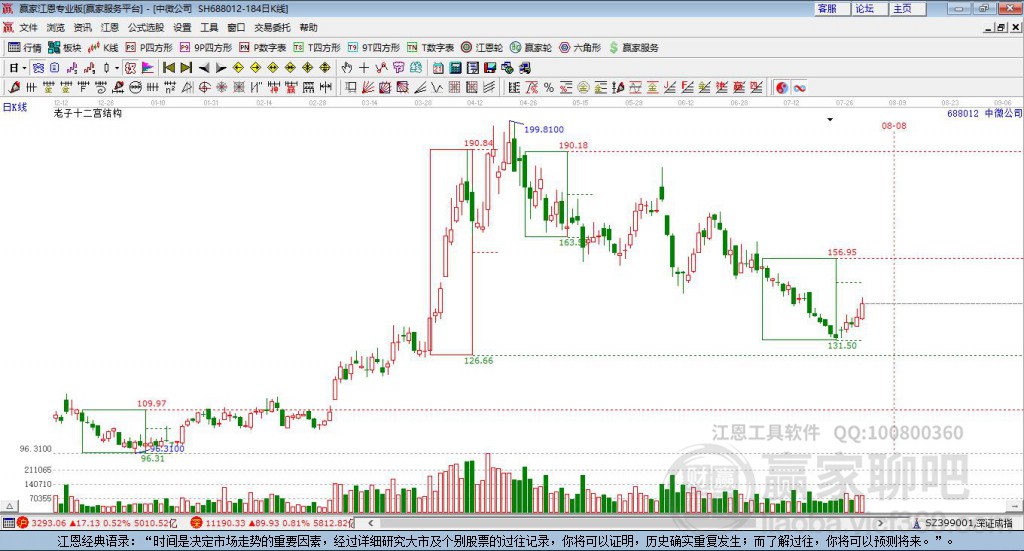Jump to first bar with |◀ icon
This screenshot has height=551, width=1024.
tap(168, 68)
